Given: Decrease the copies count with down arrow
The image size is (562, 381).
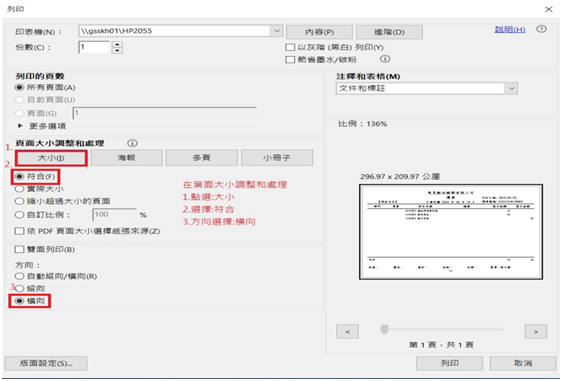Looking at the screenshot, I should [x=117, y=51].
